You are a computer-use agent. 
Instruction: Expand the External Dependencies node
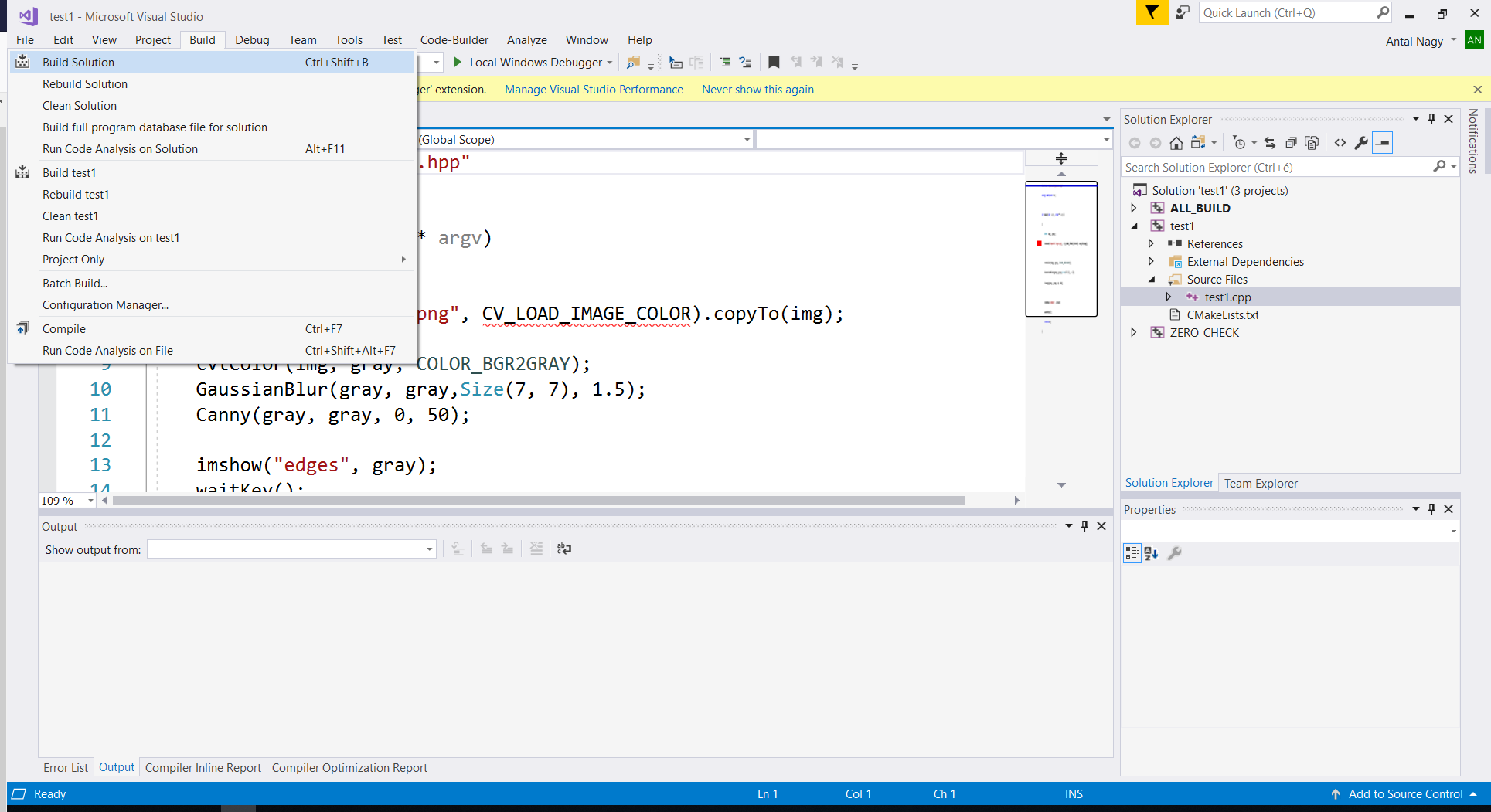point(1151,261)
